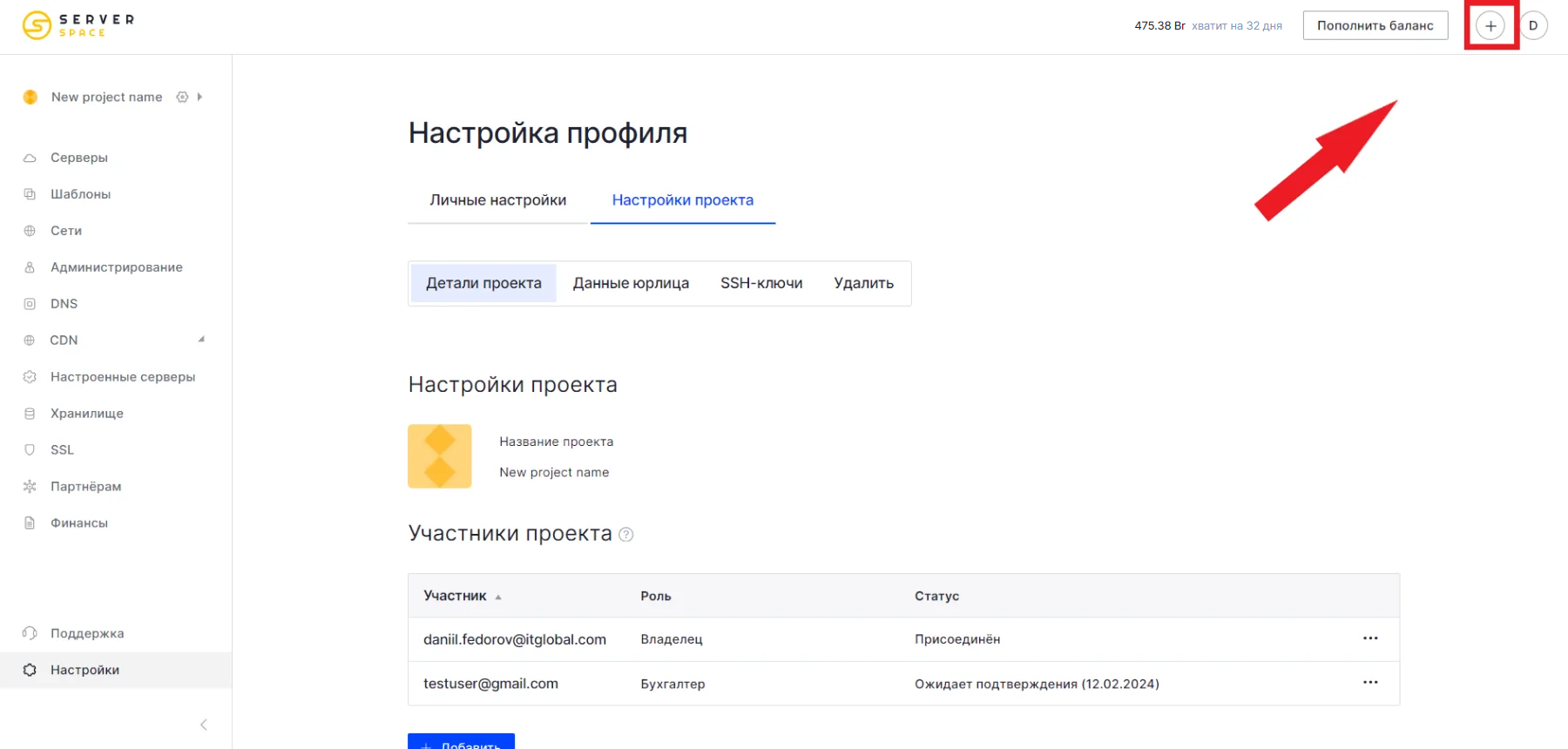Click the Владелец role cell
The width and height of the screenshot is (1568, 749).
click(x=672, y=639)
